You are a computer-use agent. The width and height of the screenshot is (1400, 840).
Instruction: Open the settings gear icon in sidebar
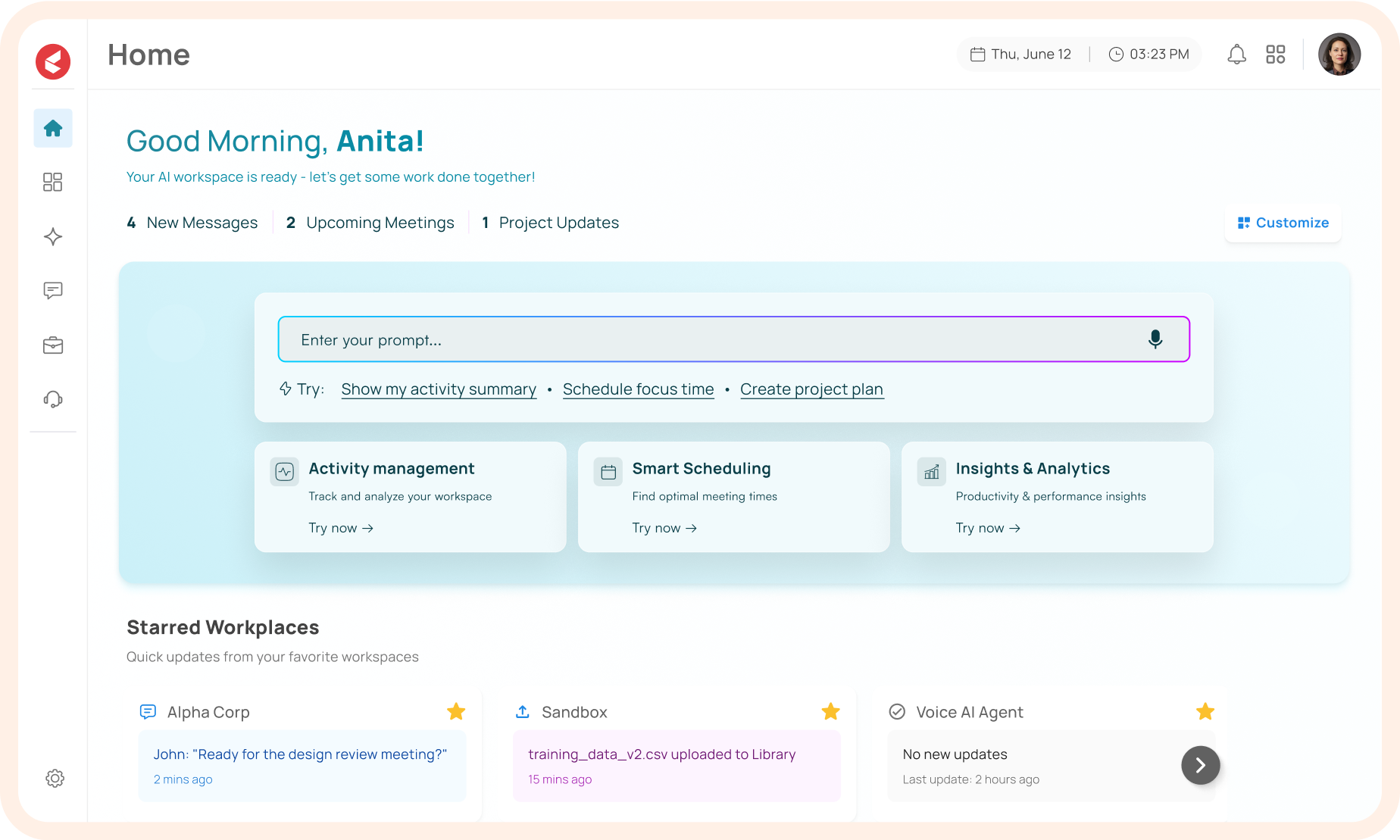[55, 778]
